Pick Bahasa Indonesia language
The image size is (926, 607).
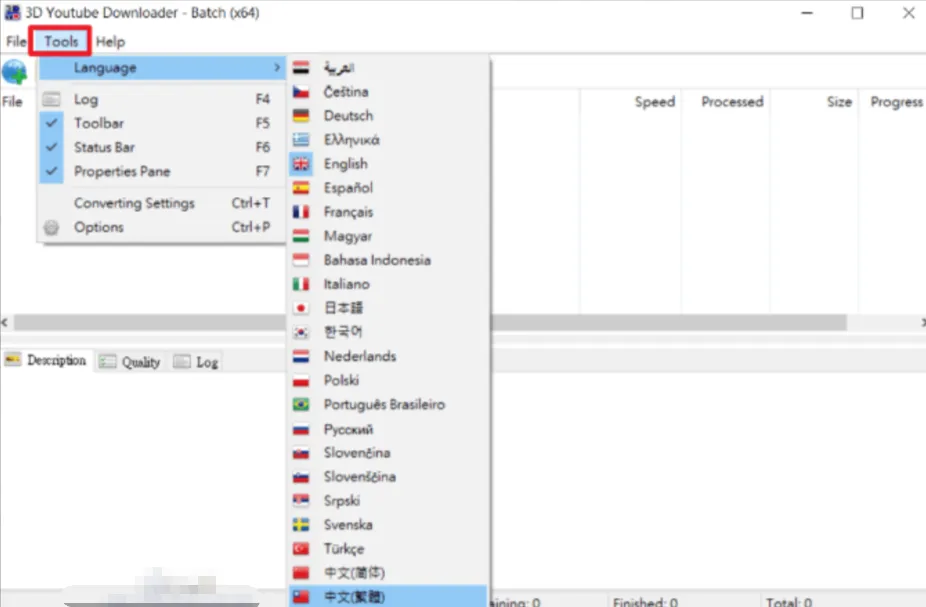pos(389,260)
